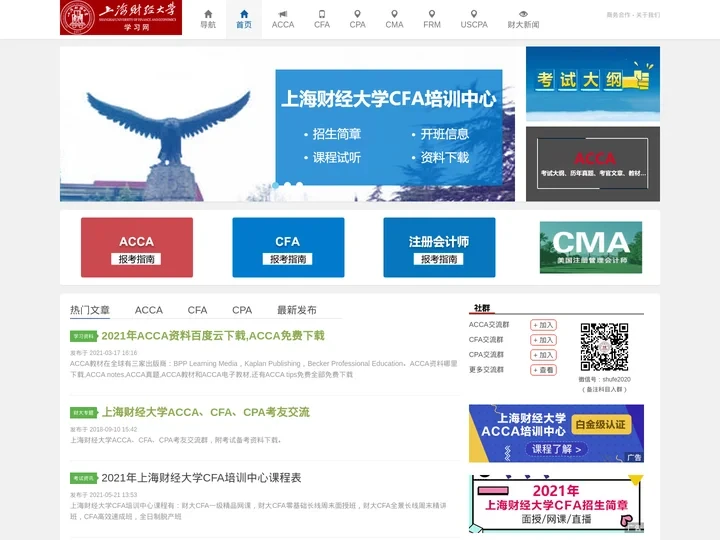Viewport: 720px width, 540px height.
Task: Open the blue CFA 报考指南 card
Action: pos(288,247)
